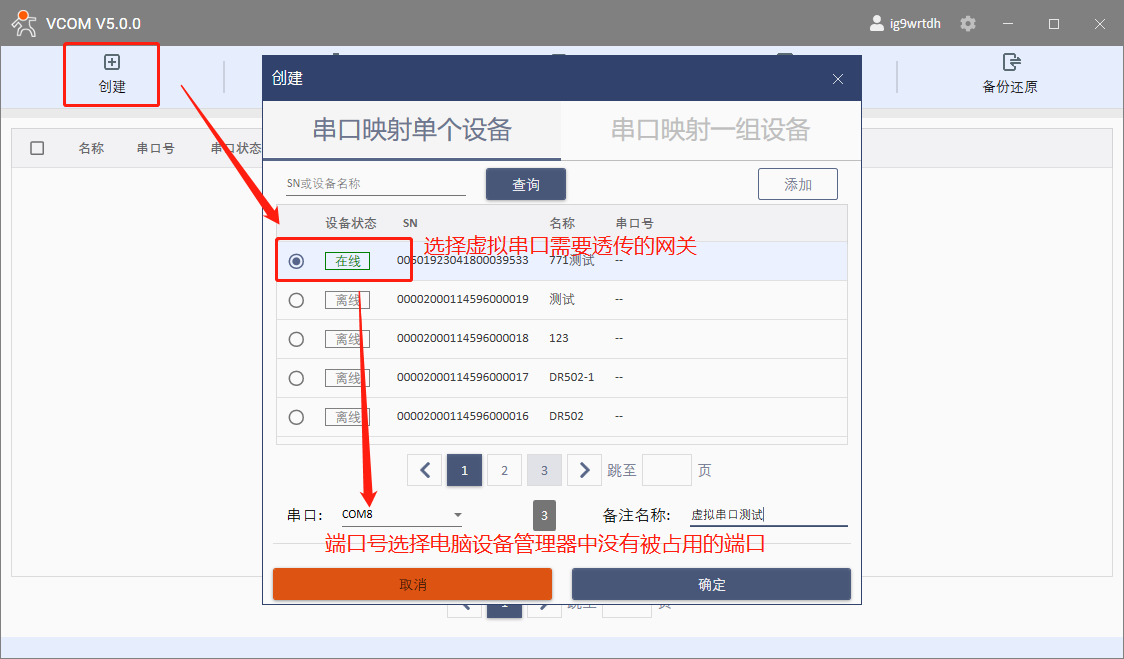Tick the select-all checkbox in table header

(x=37, y=148)
